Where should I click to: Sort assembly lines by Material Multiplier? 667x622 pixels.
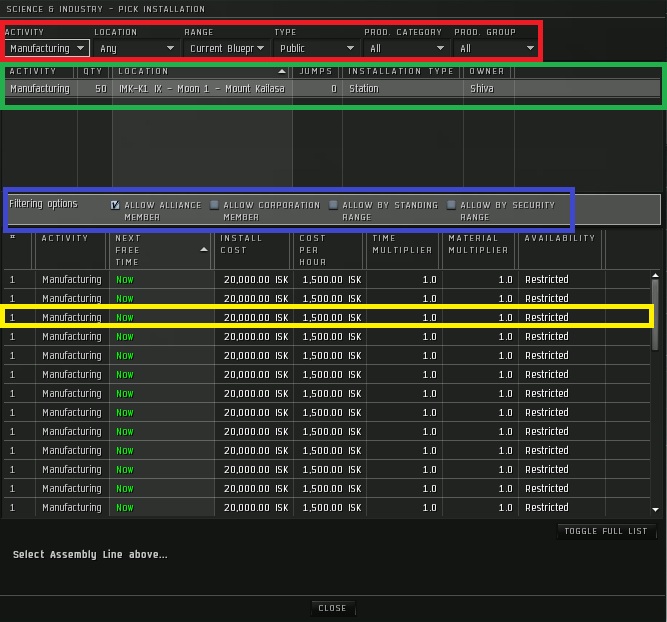[480, 250]
